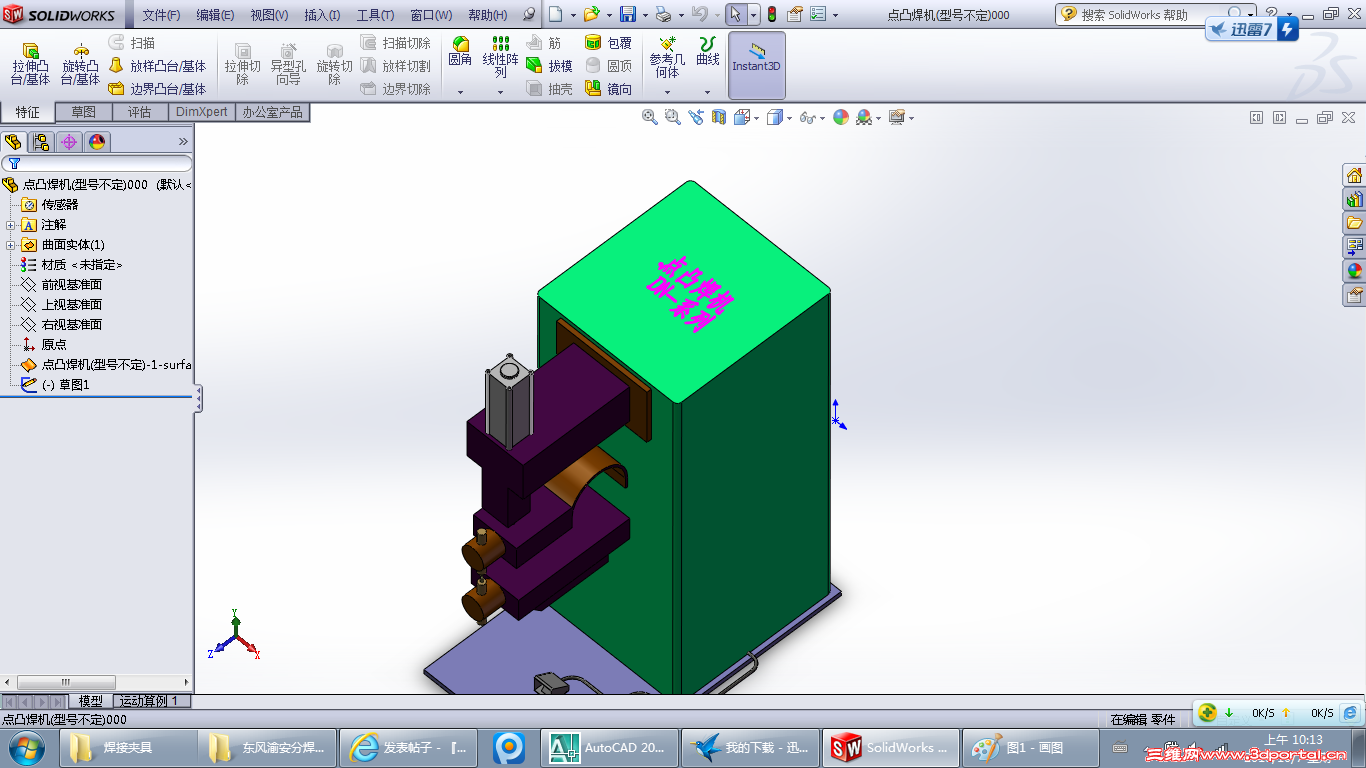Click the Previous View icon in view toolbar
This screenshot has height=768, width=1366.
[x=695, y=117]
